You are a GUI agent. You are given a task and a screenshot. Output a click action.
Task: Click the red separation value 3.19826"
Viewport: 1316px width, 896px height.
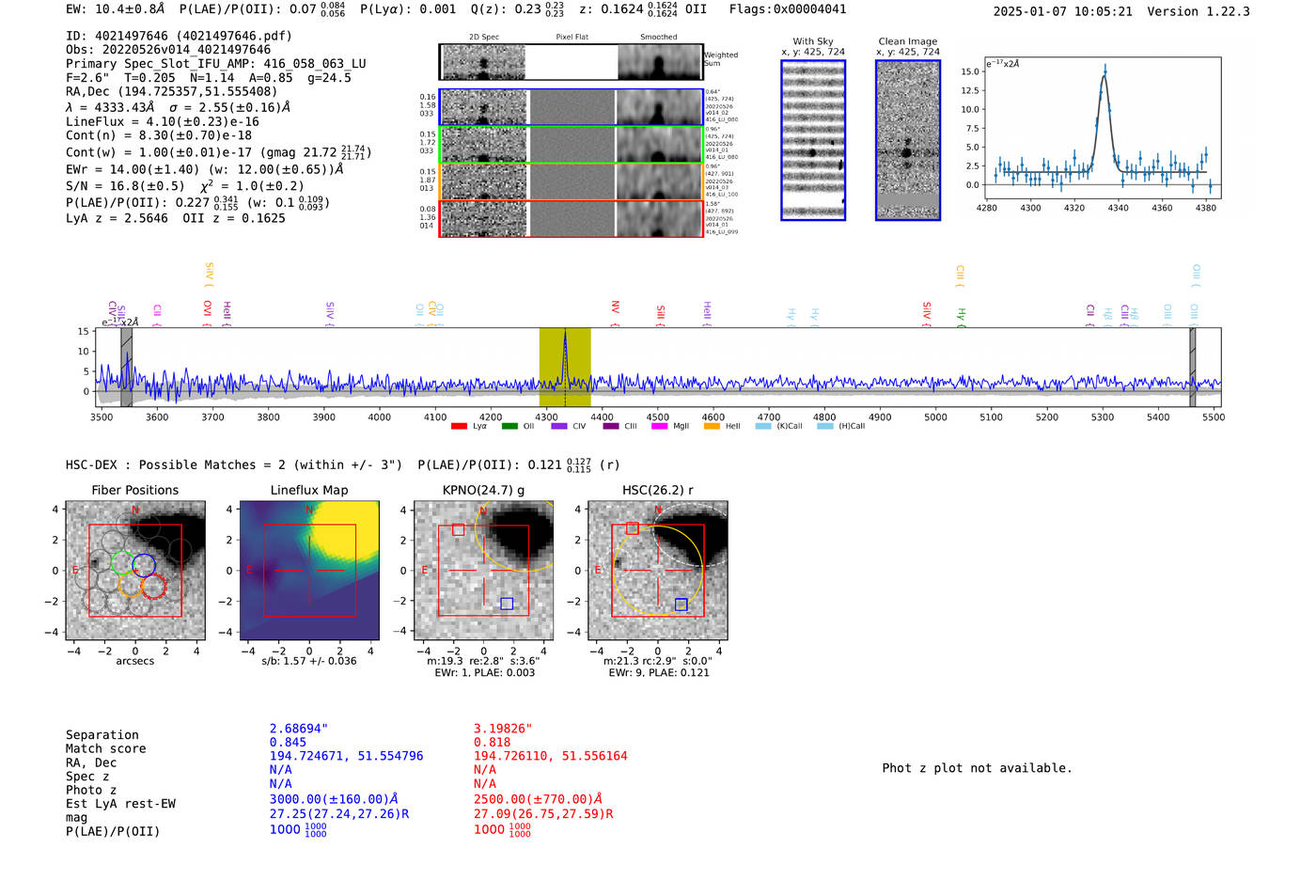[503, 729]
